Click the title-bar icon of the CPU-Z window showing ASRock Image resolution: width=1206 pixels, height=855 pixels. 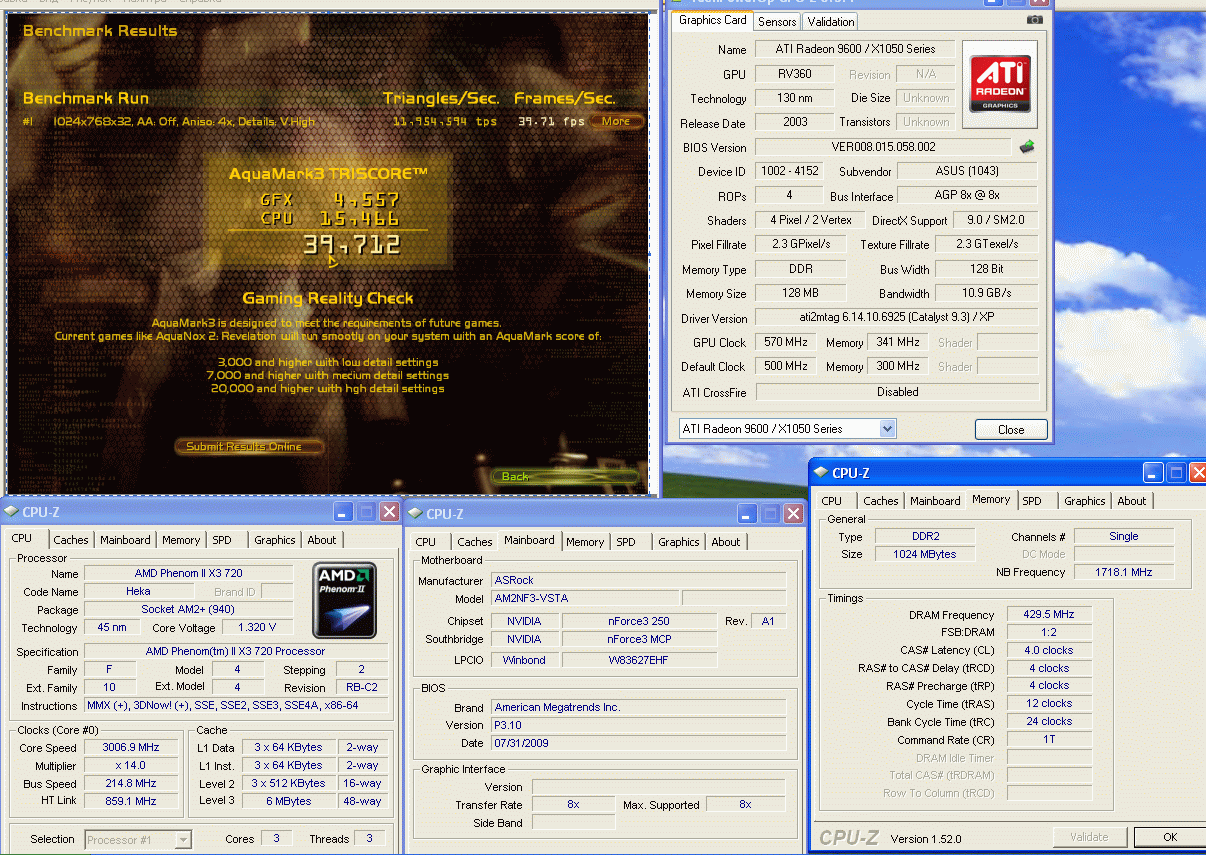415,514
